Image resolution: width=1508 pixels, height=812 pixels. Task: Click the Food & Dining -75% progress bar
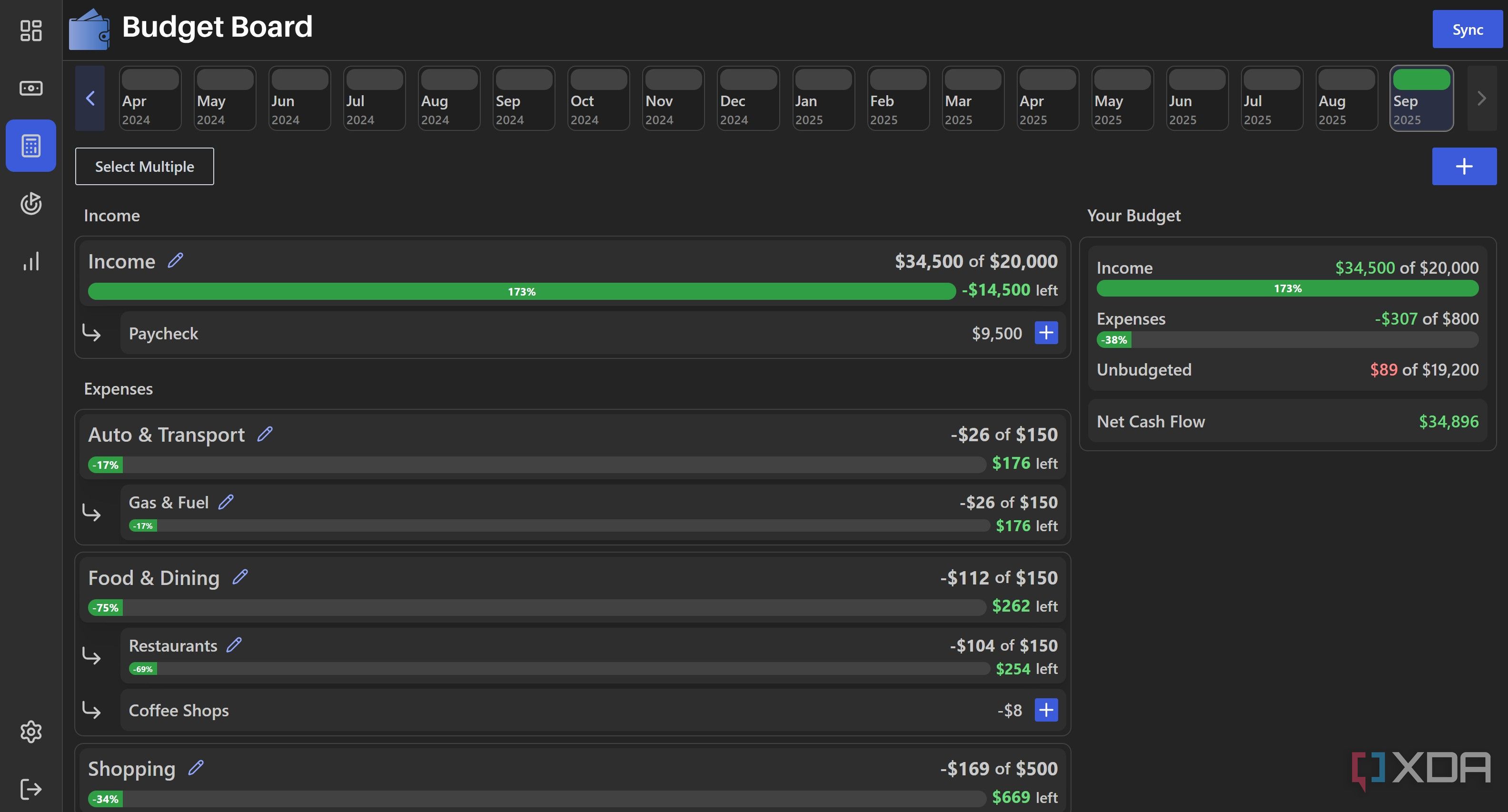coord(537,607)
